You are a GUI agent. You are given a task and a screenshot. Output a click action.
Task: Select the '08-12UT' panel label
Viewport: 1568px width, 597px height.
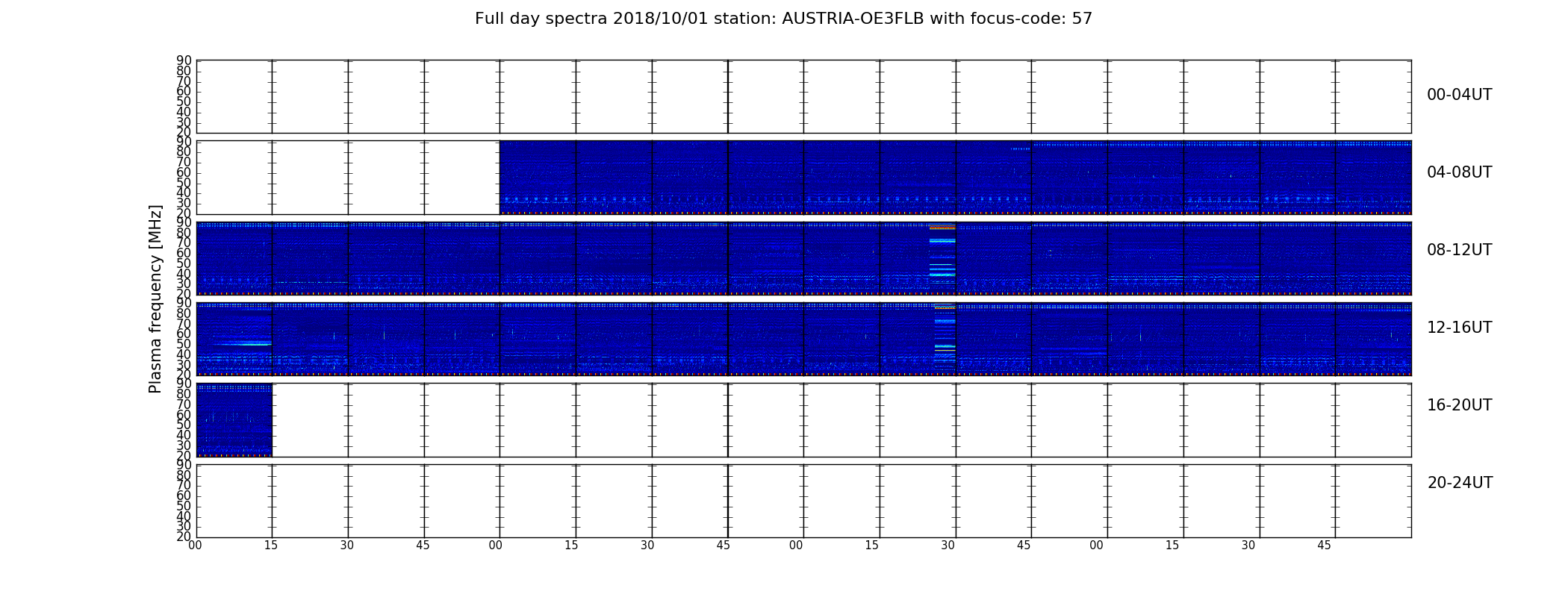1459,250
